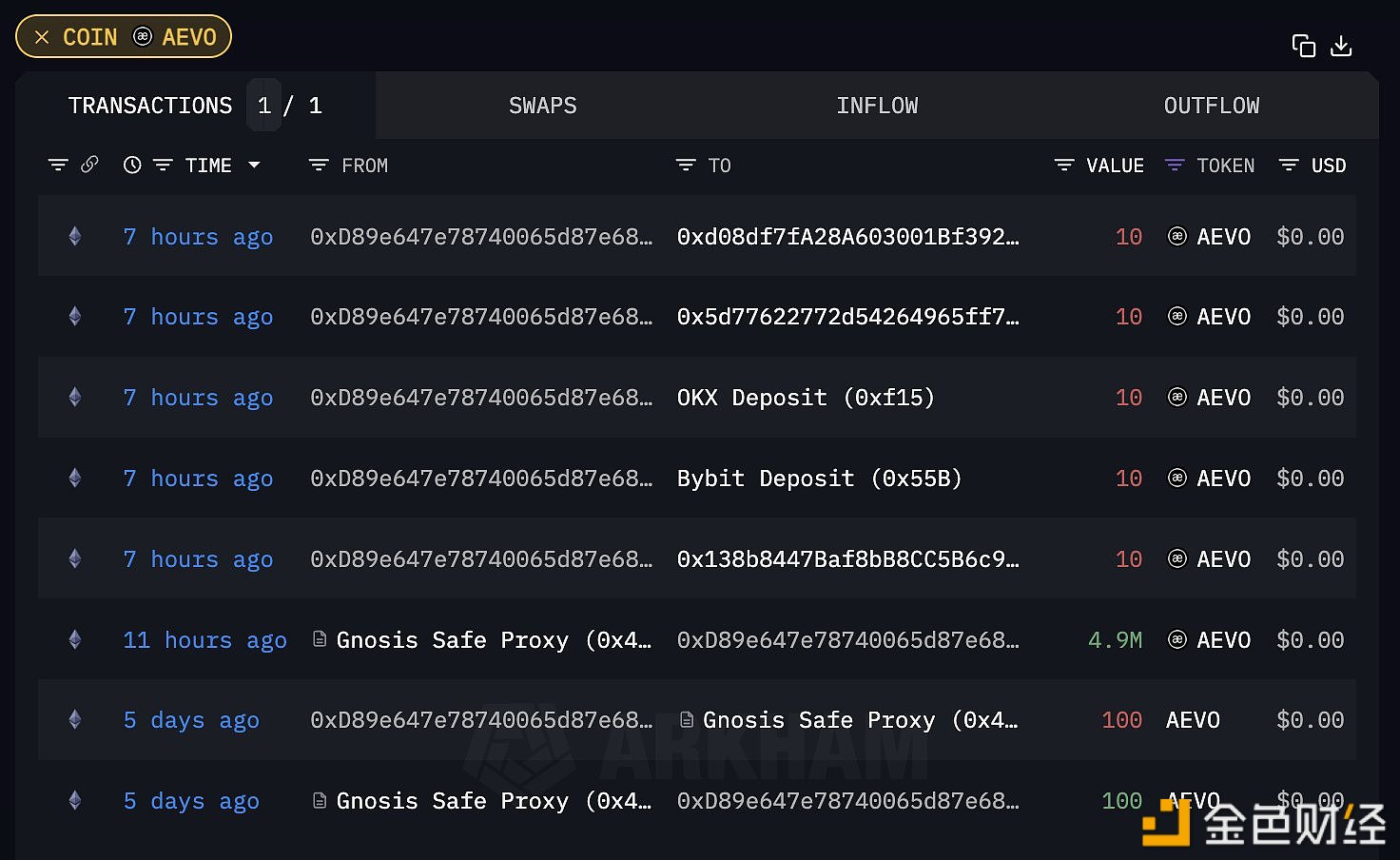Click the clock icon in TIME header
This screenshot has height=860, width=1400.
(x=132, y=165)
